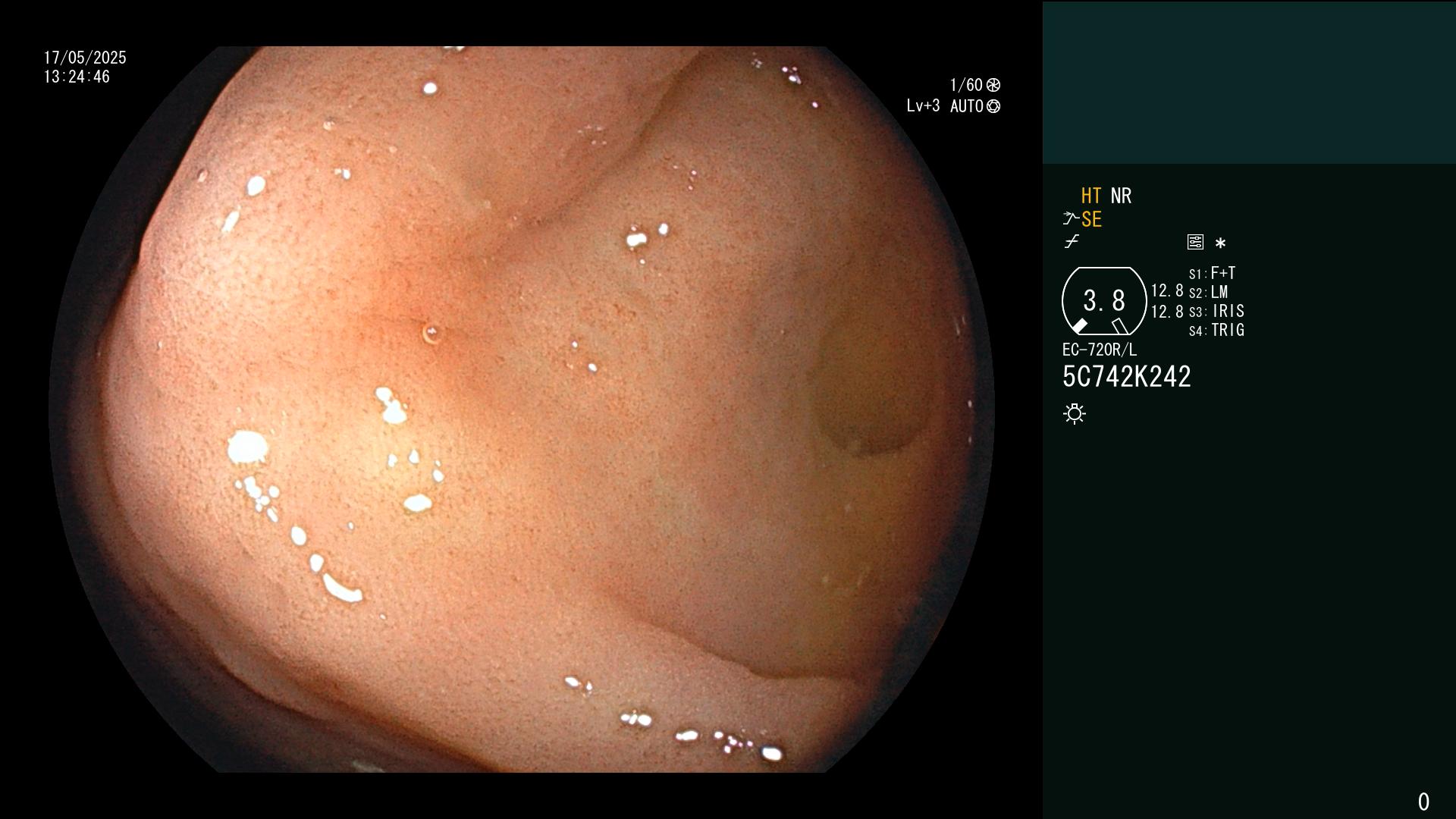
Task: Click the HT indicator in status panel
Action: [1090, 196]
